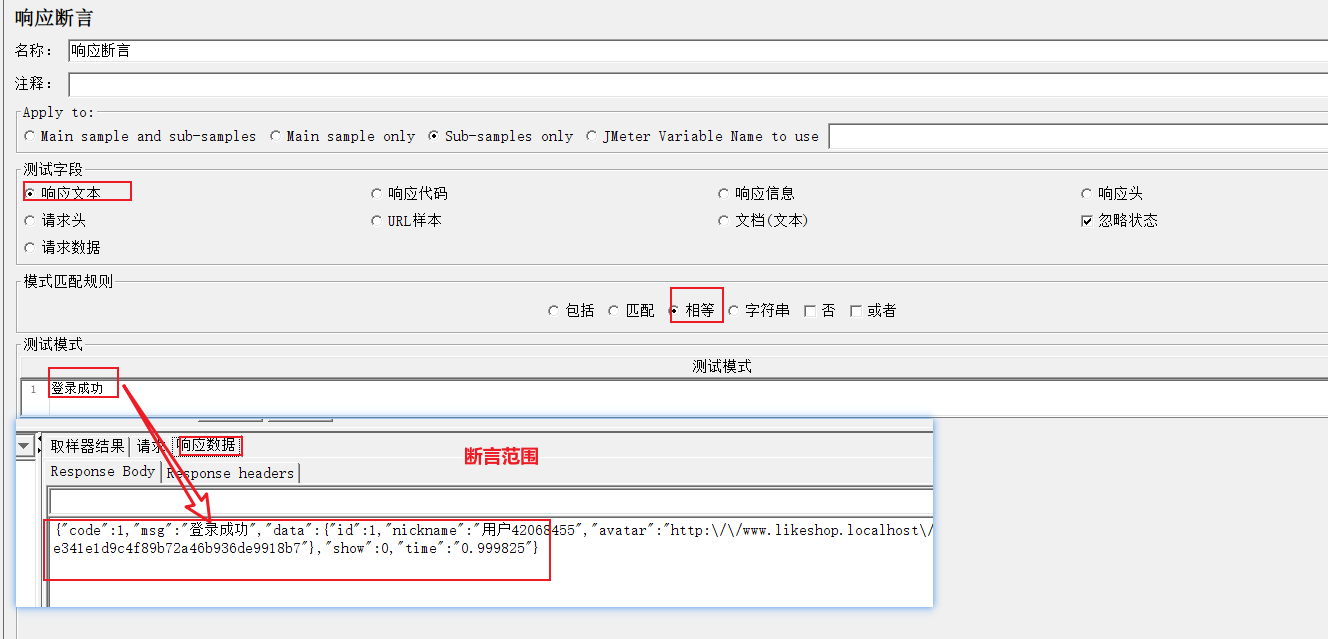This screenshot has height=639, width=1328.
Task: Select 请求头 test field radio
Action: (x=55, y=220)
